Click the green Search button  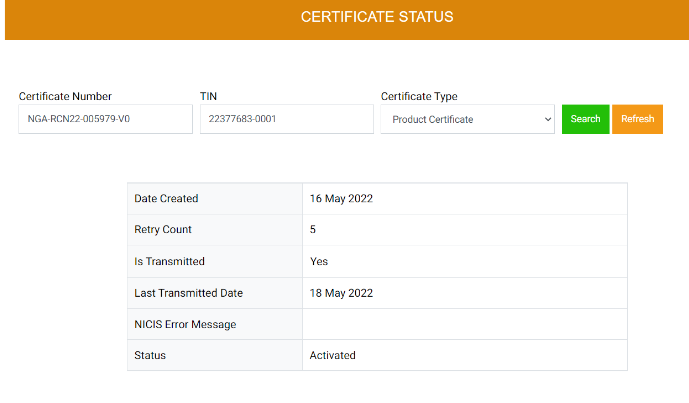(x=585, y=119)
